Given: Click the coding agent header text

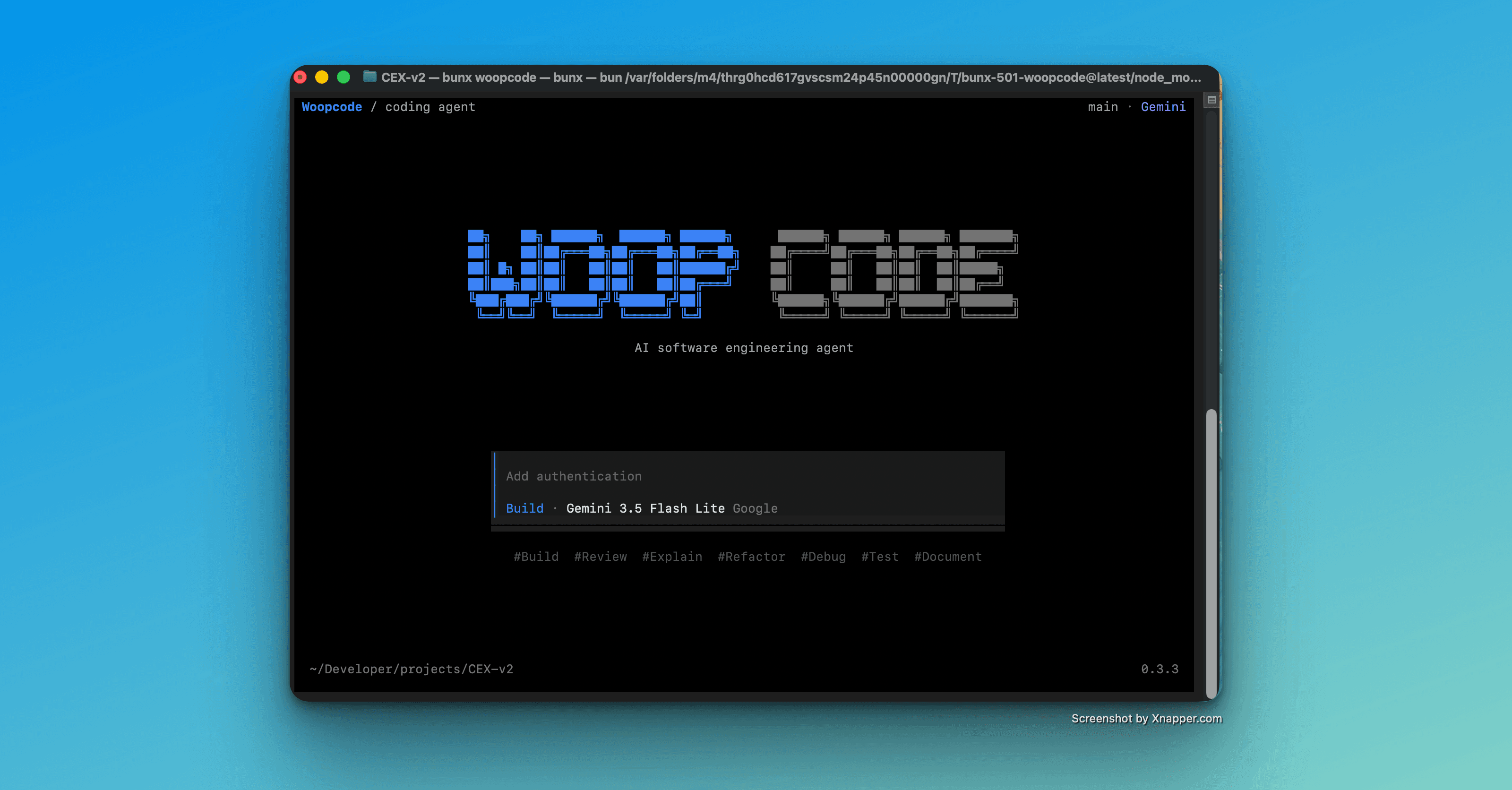Looking at the screenshot, I should point(430,107).
